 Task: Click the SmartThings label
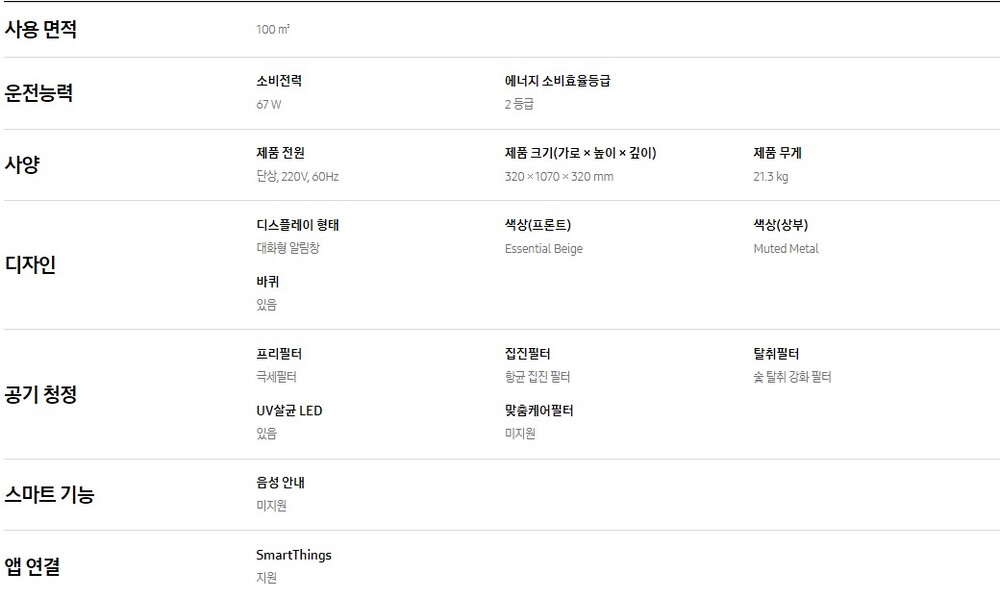pos(294,555)
